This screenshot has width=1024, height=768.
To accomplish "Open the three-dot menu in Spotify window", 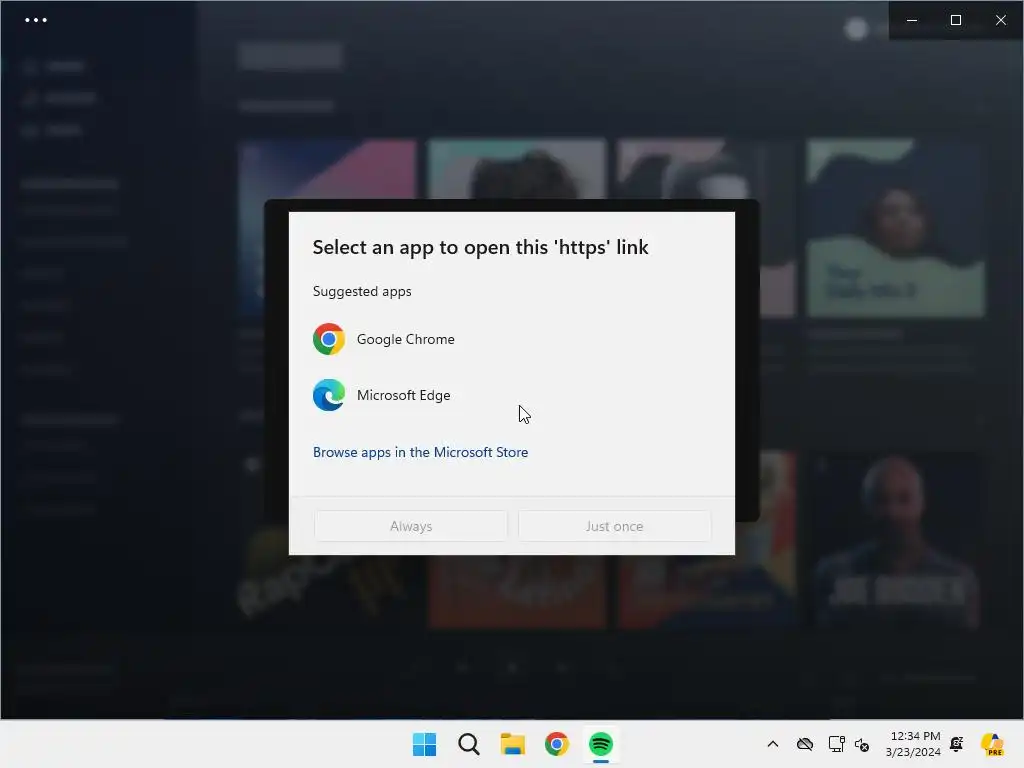I will 36,20.
